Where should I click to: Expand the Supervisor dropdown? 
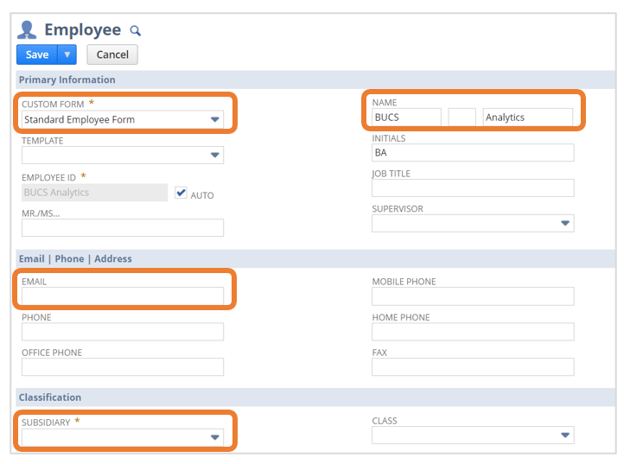pyautogui.click(x=565, y=224)
